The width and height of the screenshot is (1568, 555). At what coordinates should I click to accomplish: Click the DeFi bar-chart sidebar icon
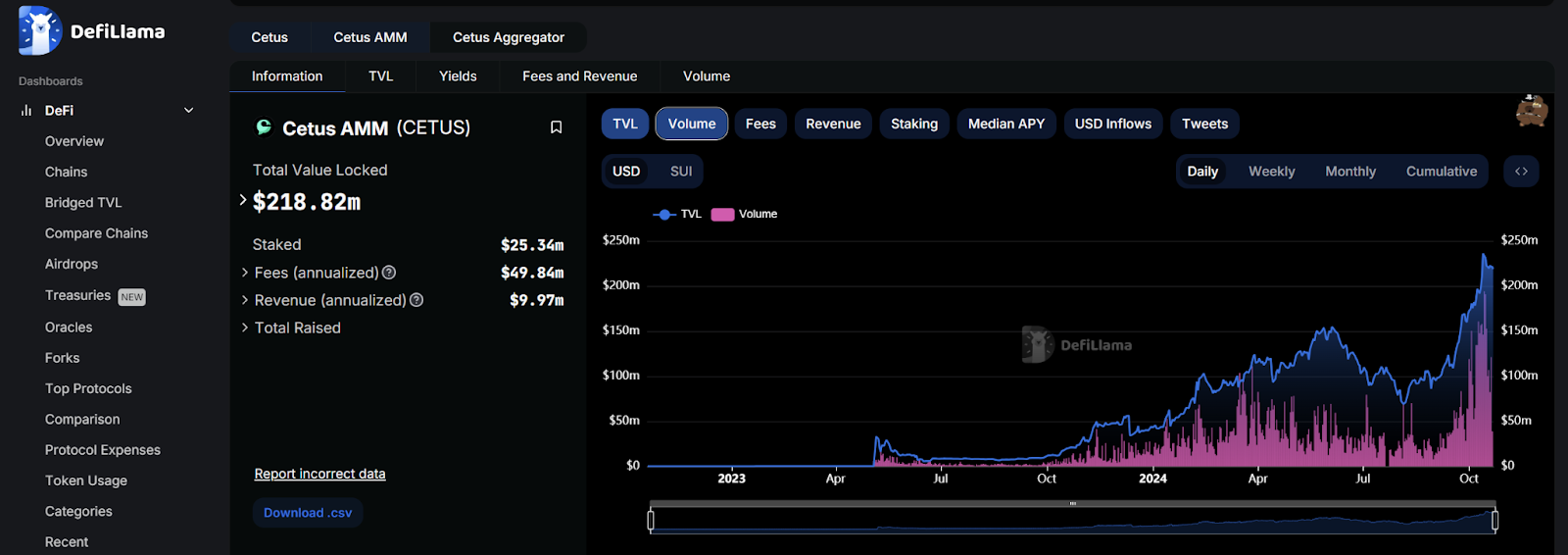click(26, 111)
